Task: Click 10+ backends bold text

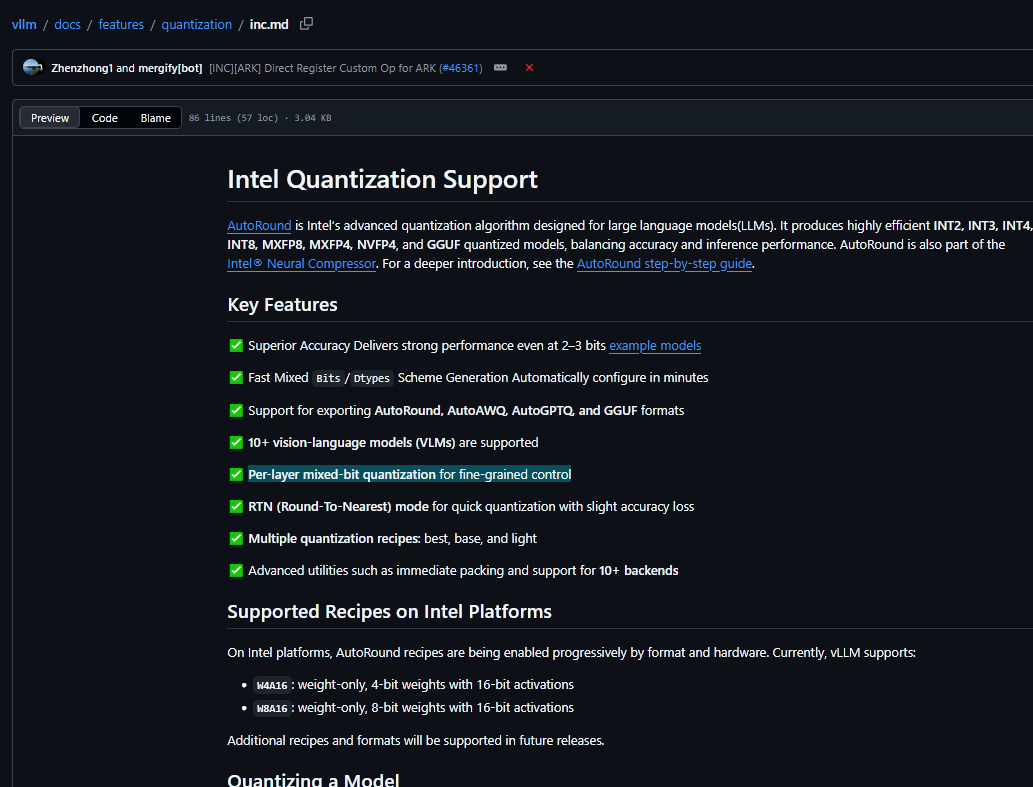Action: 638,570
